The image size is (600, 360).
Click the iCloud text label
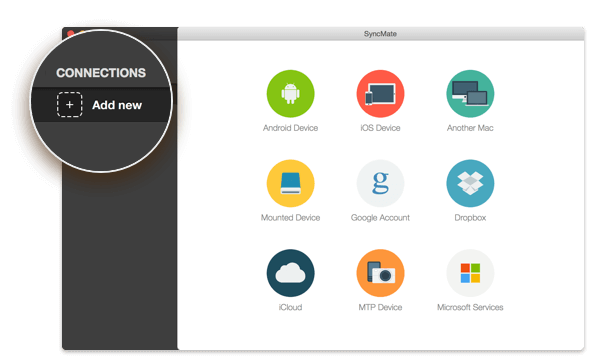click(290, 307)
